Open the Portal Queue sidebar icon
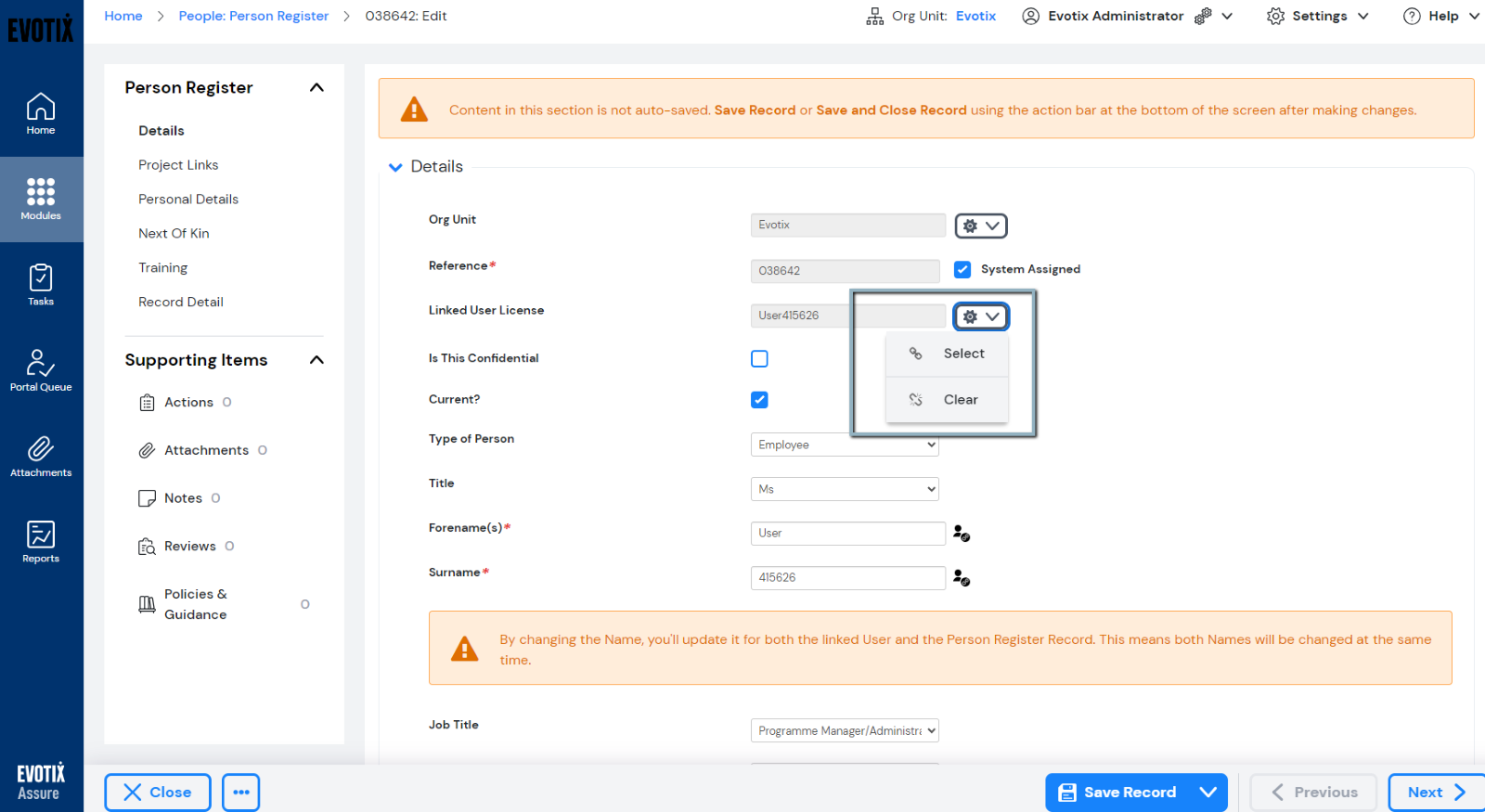 [41, 371]
